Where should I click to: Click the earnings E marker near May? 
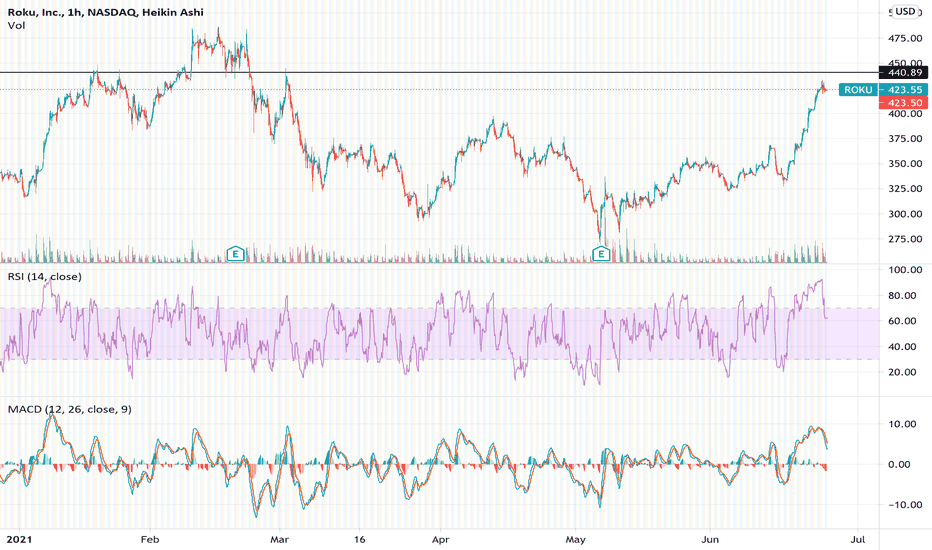tap(602, 254)
